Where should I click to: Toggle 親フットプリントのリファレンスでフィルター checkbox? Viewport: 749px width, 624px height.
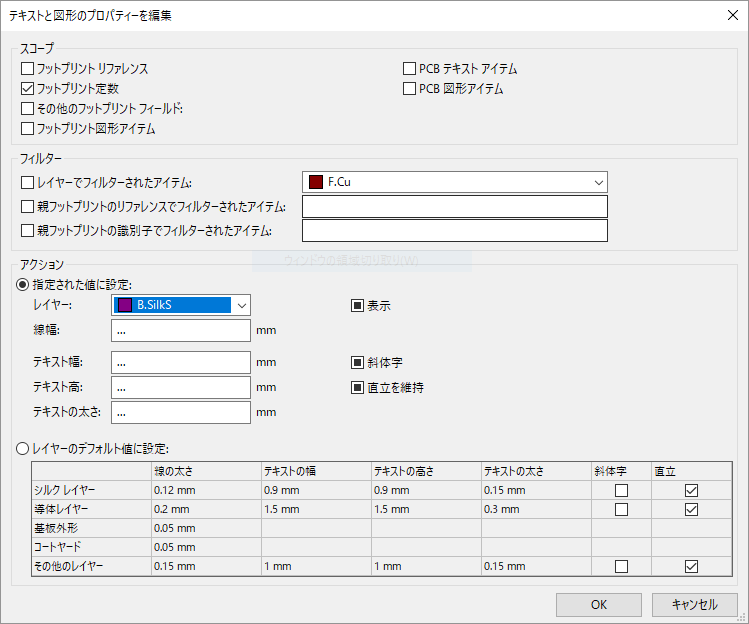28,206
